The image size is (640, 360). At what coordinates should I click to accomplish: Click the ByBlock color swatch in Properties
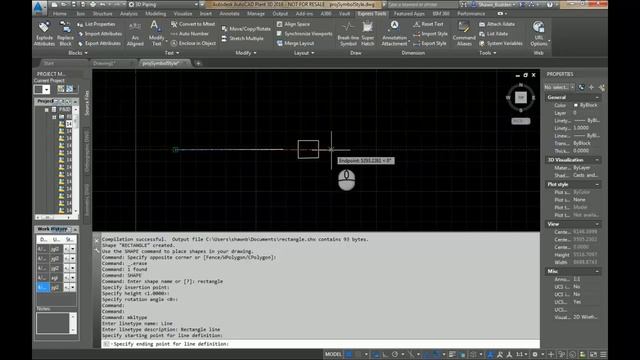[x=576, y=105]
